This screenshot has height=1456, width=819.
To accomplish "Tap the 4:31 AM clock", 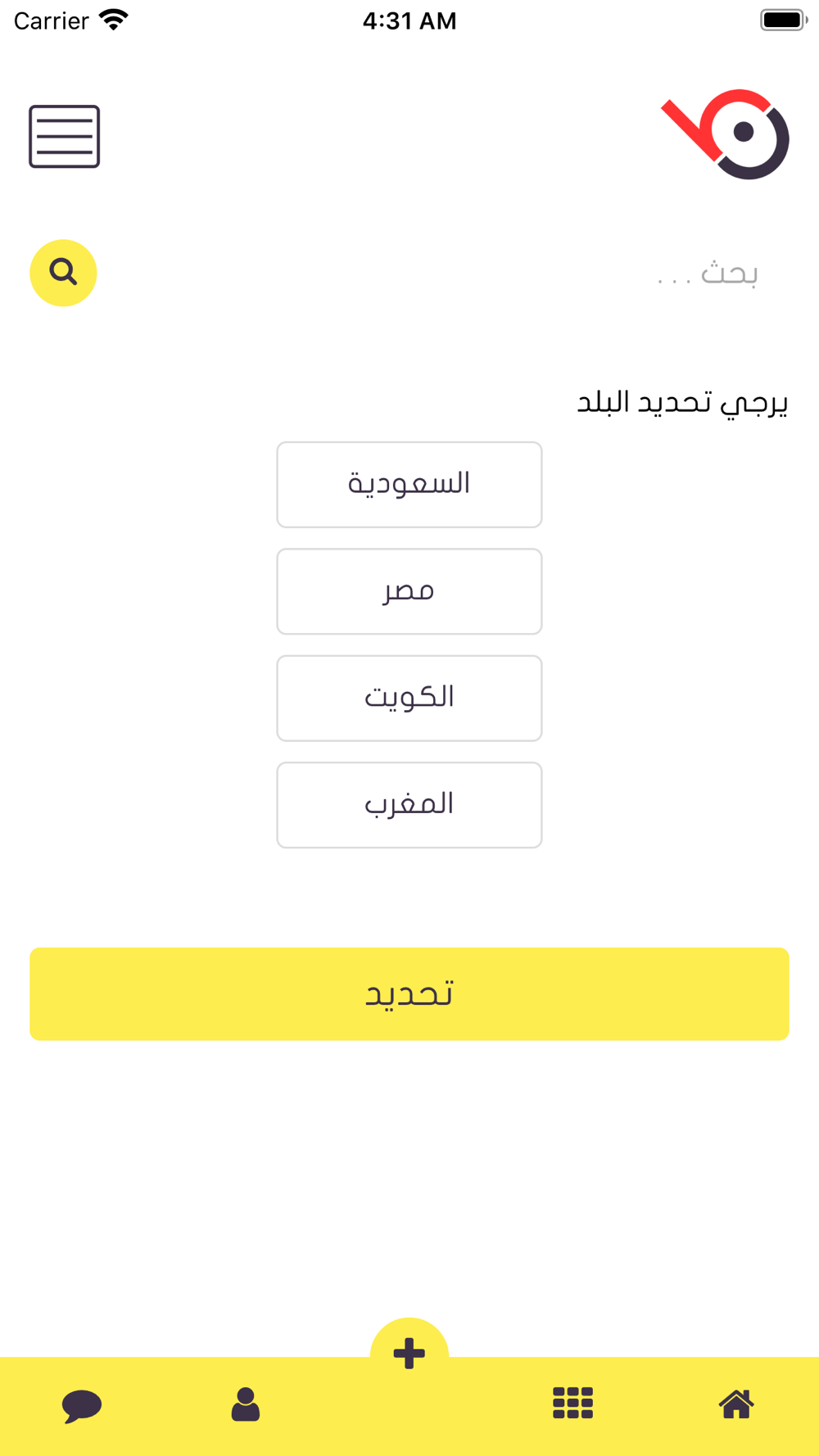I will click(409, 21).
